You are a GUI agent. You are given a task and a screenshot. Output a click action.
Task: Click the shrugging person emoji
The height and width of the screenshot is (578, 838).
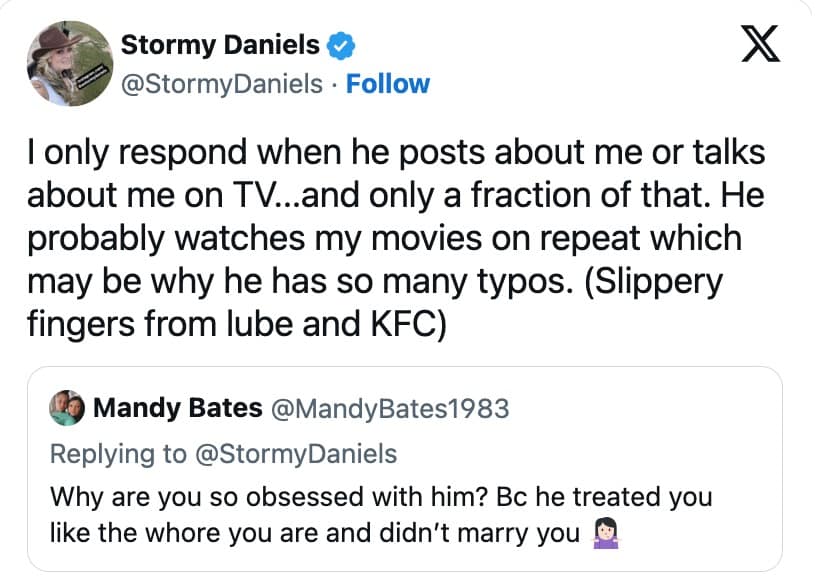pyautogui.click(x=603, y=533)
